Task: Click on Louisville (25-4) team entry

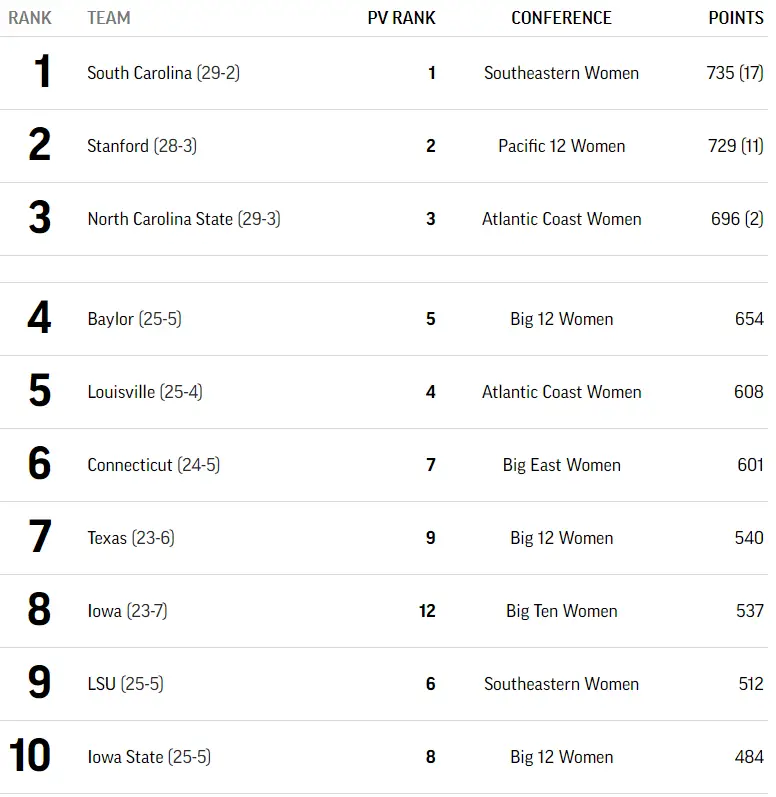Action: pos(144,392)
